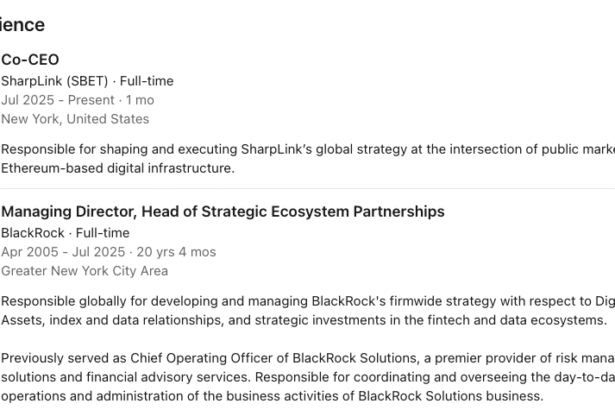Open Managing Director, Head of Strategic Ecosystem Partnerships
The height and width of the screenshot is (410, 615).
(x=223, y=212)
